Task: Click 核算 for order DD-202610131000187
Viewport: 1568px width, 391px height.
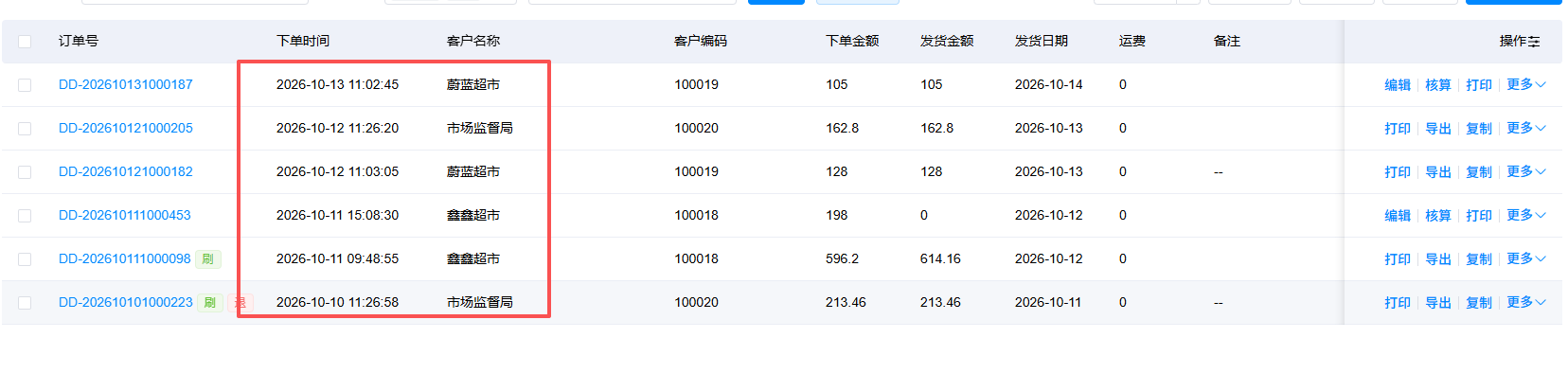Action: [x=1438, y=85]
